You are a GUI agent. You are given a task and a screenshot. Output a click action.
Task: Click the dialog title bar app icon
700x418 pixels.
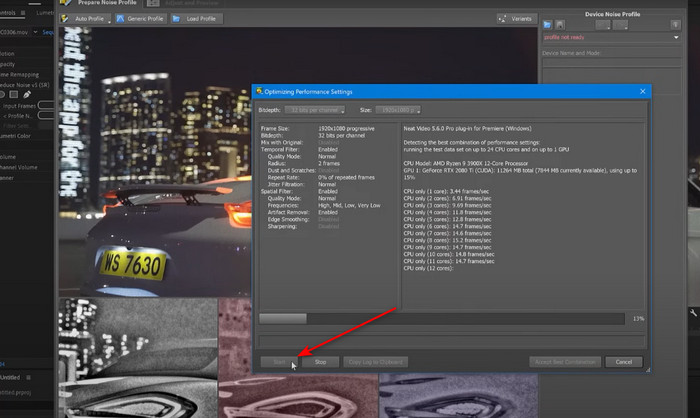pos(259,92)
